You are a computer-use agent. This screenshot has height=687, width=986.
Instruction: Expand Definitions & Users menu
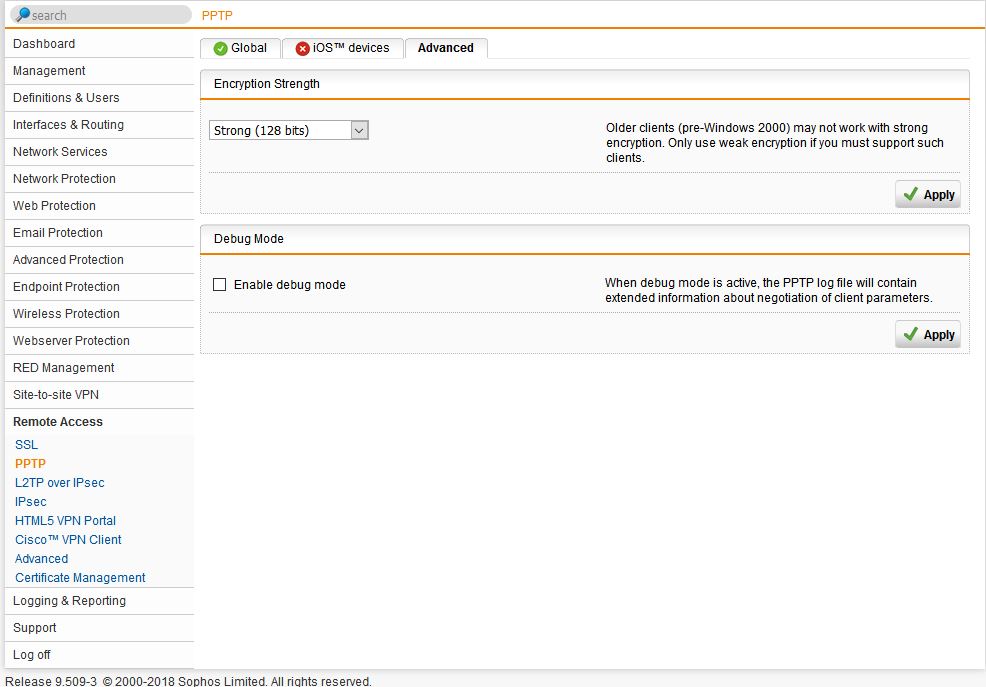(99, 98)
